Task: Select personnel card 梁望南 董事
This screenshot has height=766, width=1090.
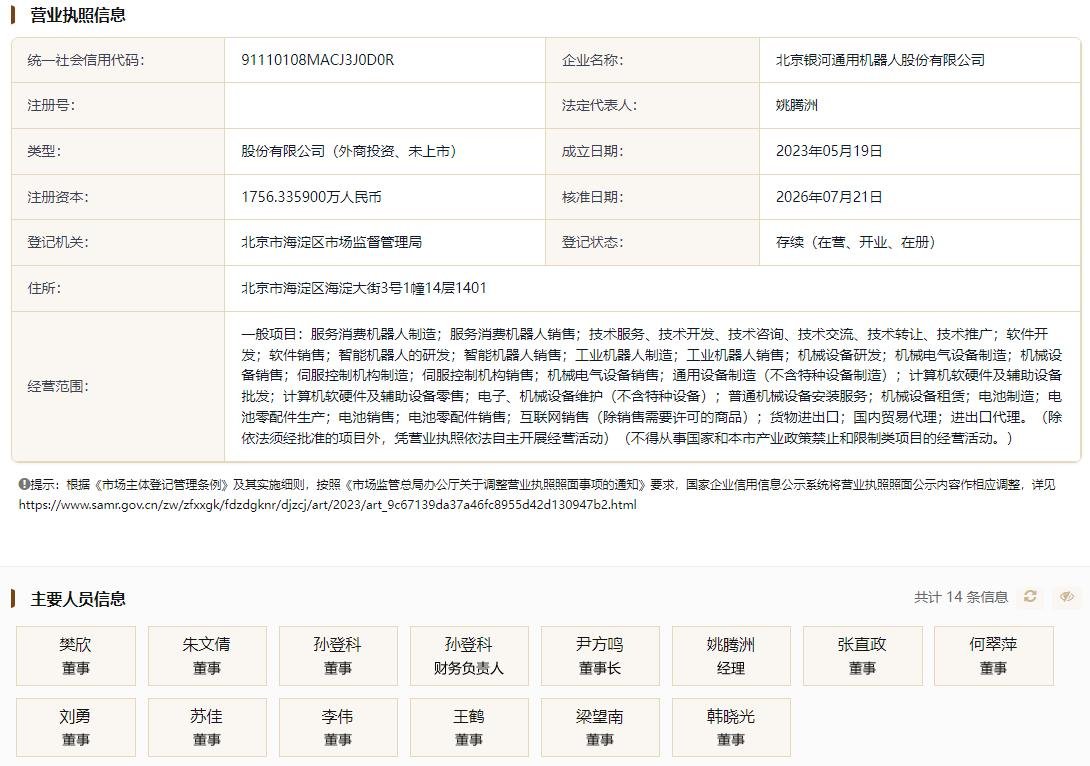Action: (x=600, y=727)
